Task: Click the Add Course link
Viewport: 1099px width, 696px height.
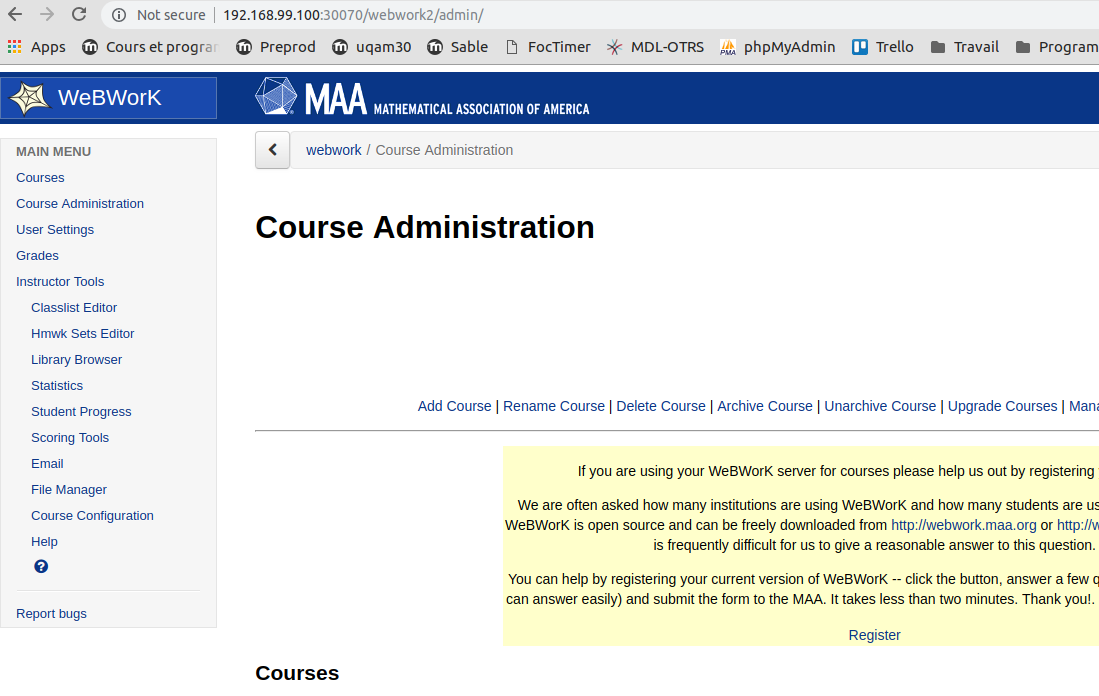Action: click(454, 406)
